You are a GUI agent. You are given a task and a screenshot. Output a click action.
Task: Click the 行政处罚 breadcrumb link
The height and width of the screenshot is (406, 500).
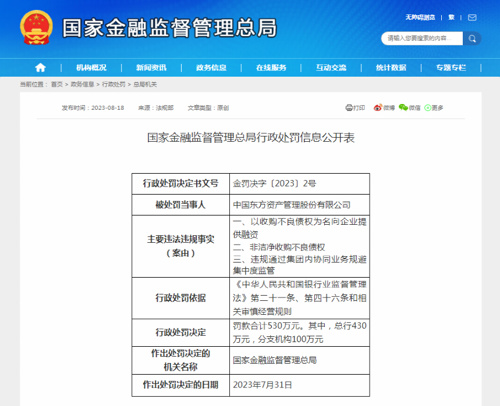click(114, 84)
